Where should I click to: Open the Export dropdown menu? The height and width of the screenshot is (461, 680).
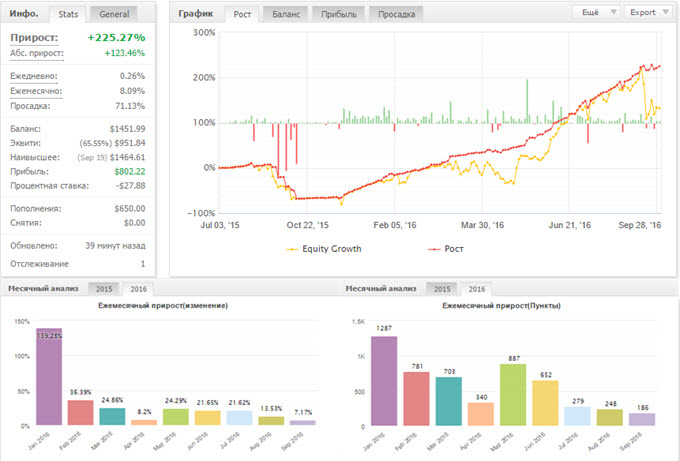point(648,12)
